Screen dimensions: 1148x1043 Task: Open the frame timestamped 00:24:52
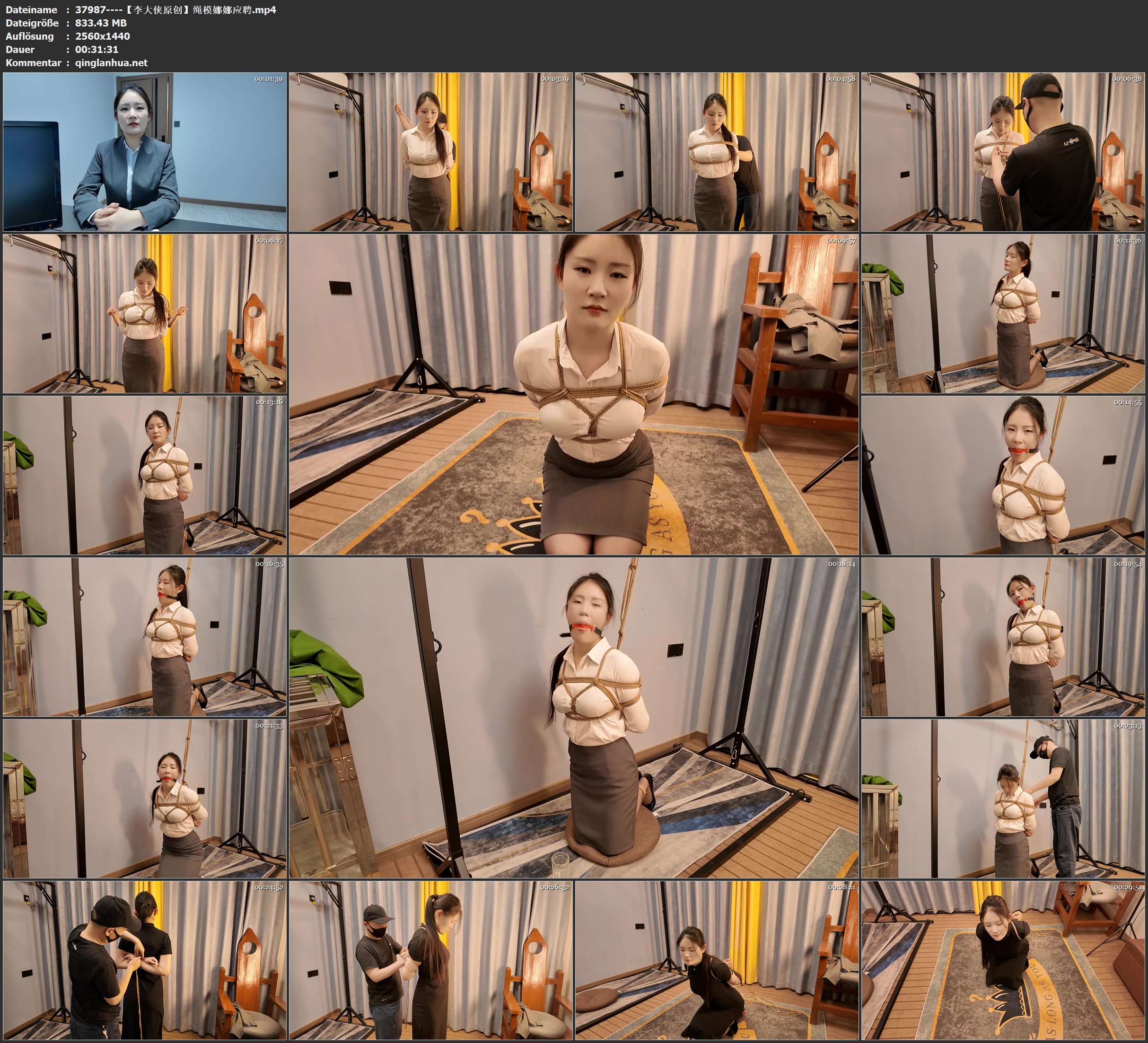pos(145,960)
